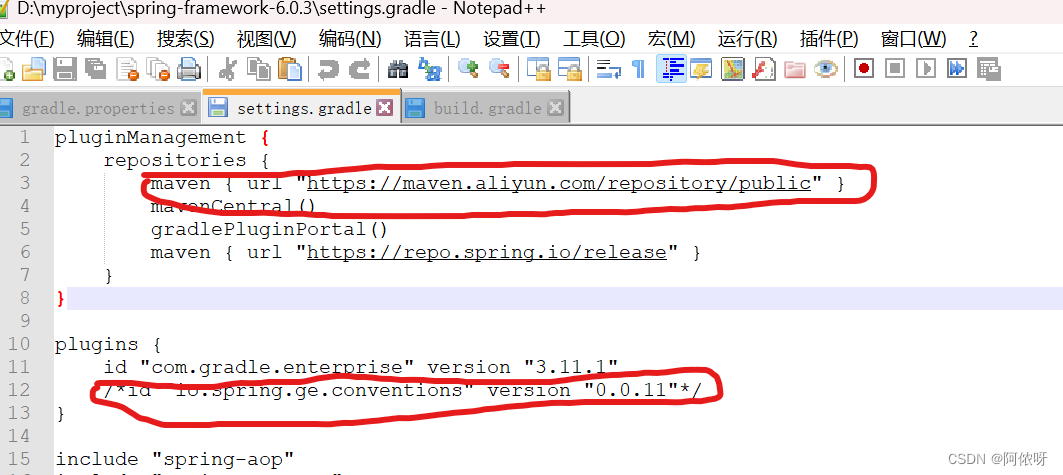Start macro recording with red dot
1063x475 pixels.
[864, 68]
